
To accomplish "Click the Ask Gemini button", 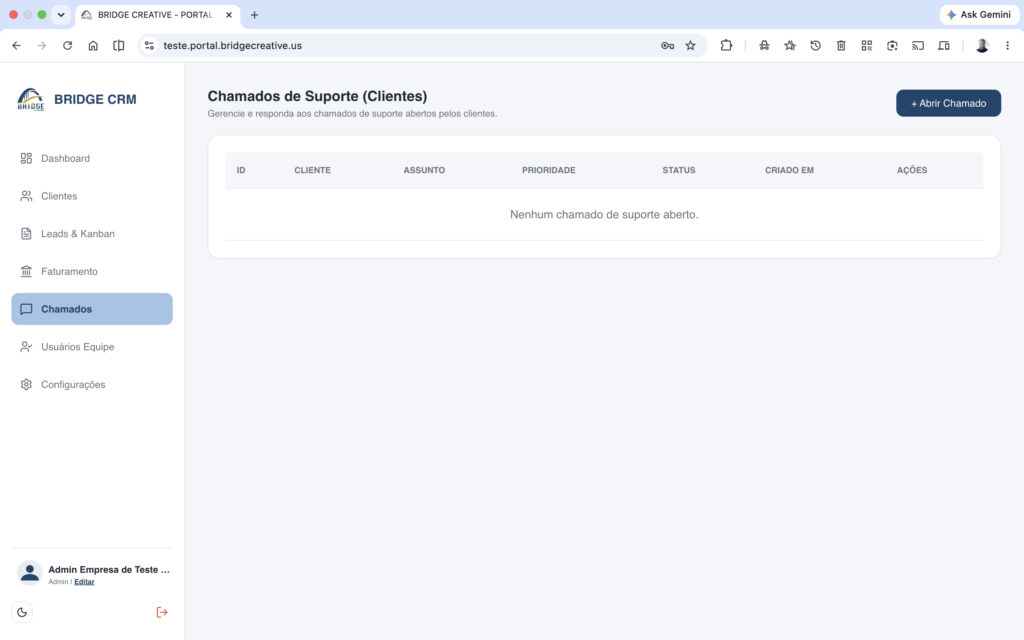I will (979, 14).
